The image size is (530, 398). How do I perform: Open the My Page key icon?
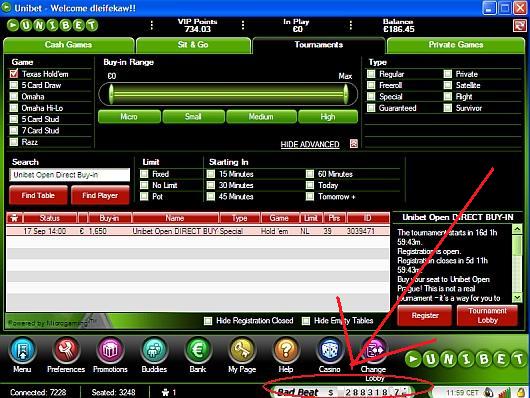point(242,350)
